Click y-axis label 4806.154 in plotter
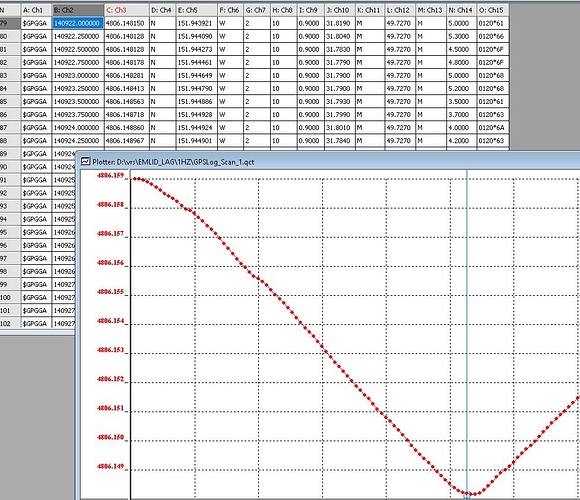This screenshot has width=580, height=500. (110, 321)
